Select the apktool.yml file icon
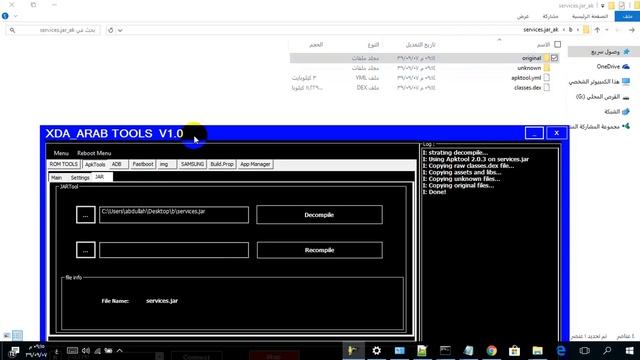Viewport: 640px width, 360px height. pos(547,78)
